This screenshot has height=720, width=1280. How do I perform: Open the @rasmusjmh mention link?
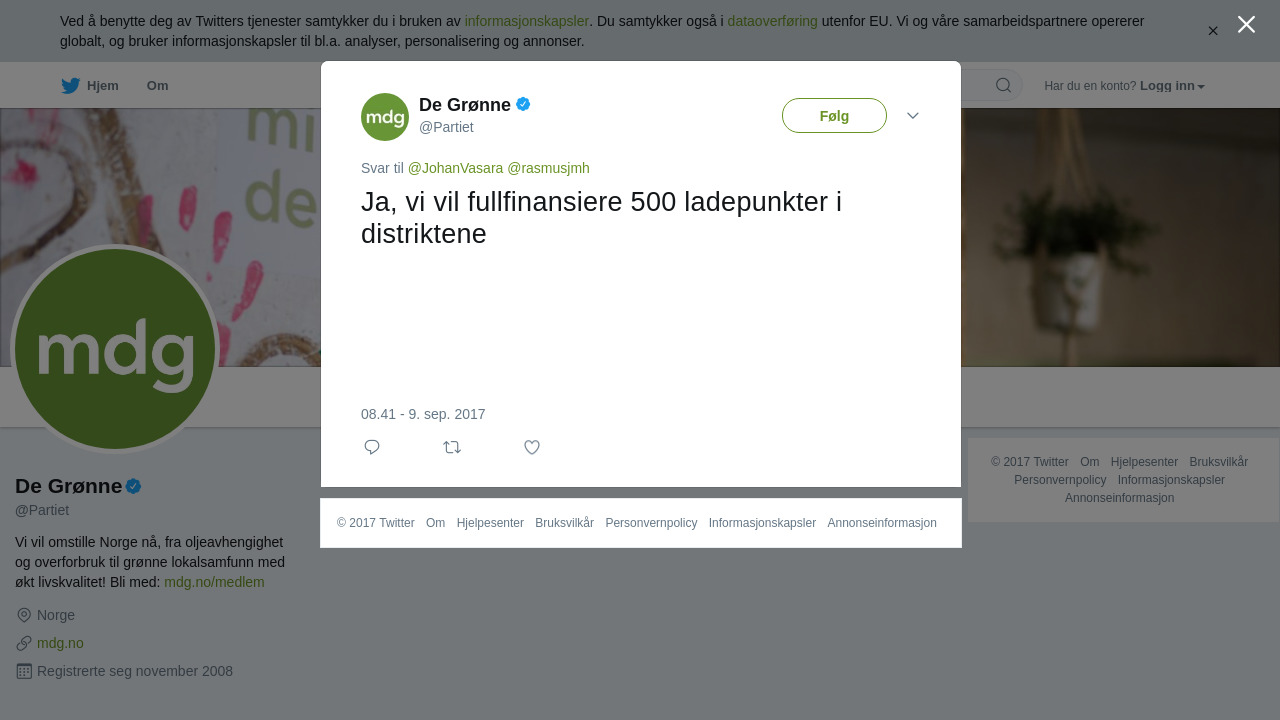[548, 168]
